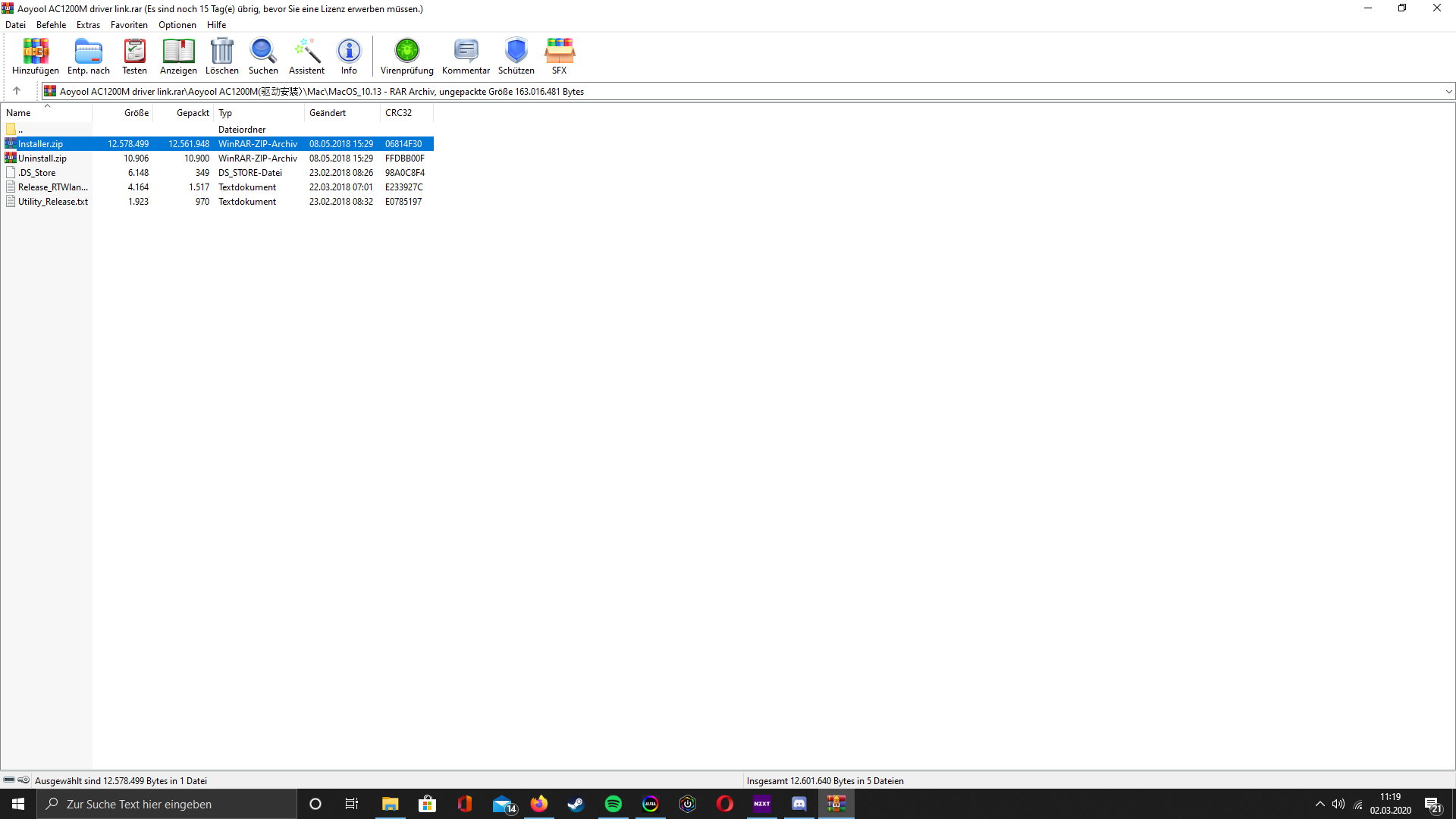This screenshot has width=1456, height=819.
Task: Click the Entp. nach extract icon
Action: [x=88, y=56]
